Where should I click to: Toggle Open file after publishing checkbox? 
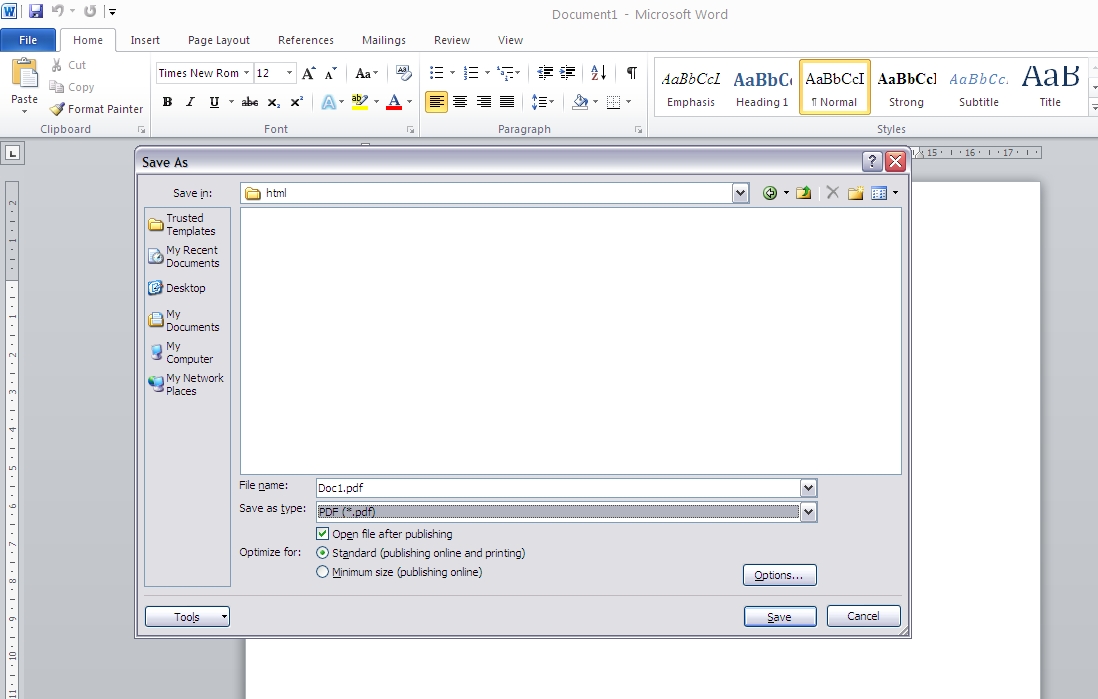(322, 534)
